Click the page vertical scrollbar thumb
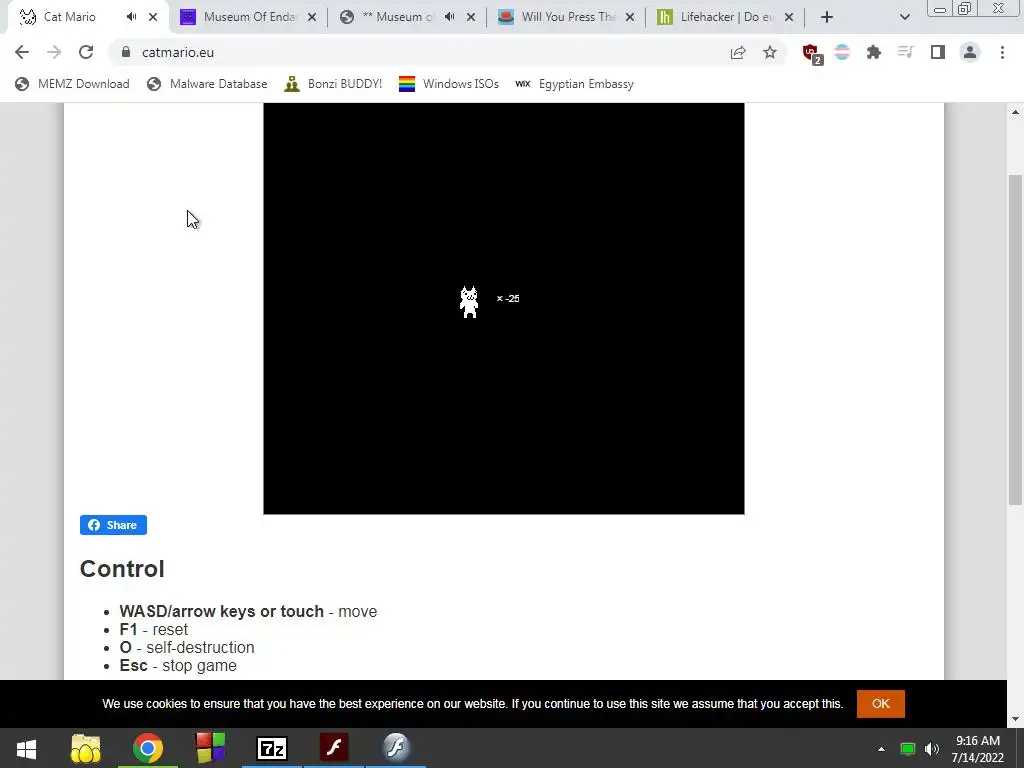Image resolution: width=1024 pixels, height=768 pixels. click(x=1015, y=340)
